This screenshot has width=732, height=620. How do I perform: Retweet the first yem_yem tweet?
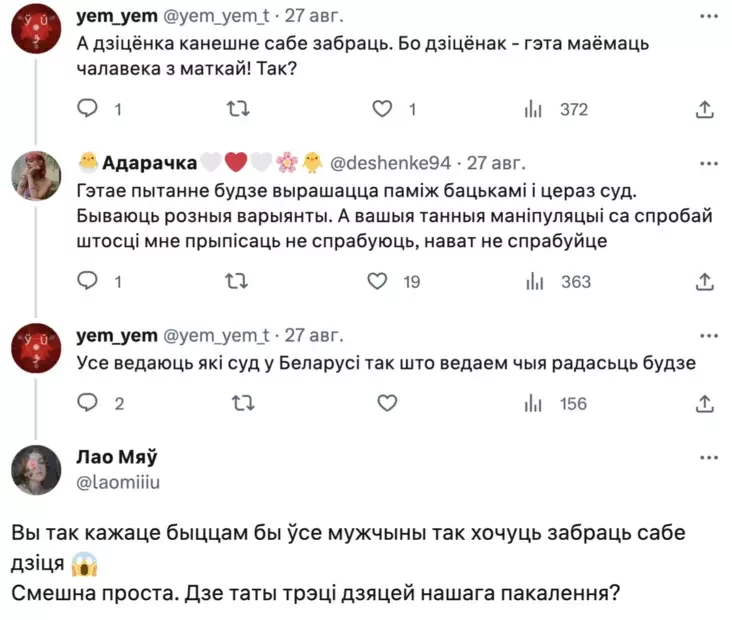[238, 110]
